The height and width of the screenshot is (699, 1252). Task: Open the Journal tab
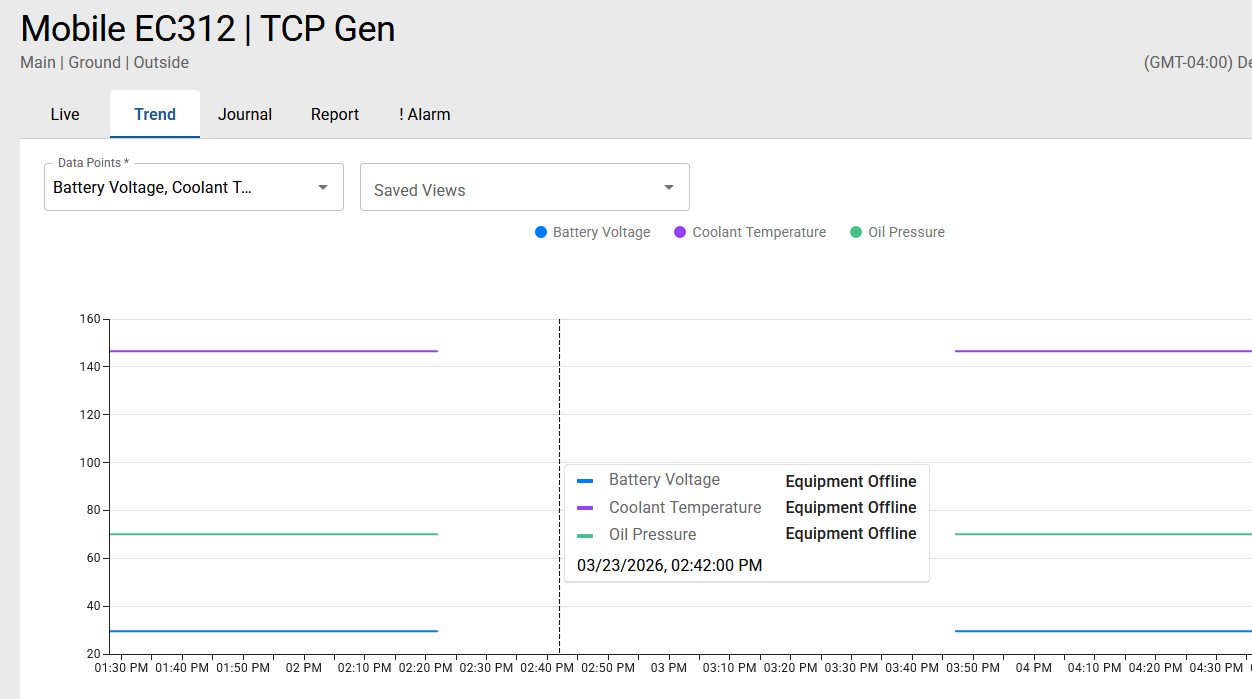pyautogui.click(x=245, y=115)
